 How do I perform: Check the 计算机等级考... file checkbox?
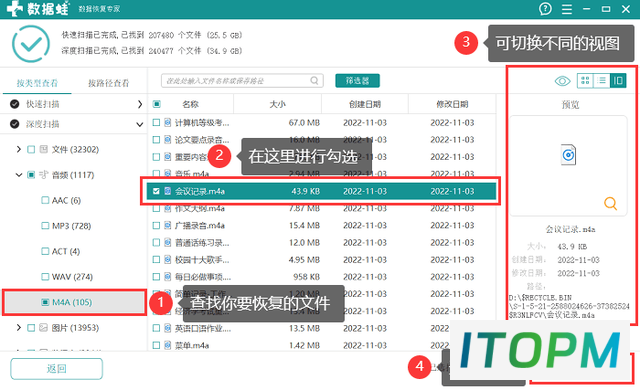156,122
